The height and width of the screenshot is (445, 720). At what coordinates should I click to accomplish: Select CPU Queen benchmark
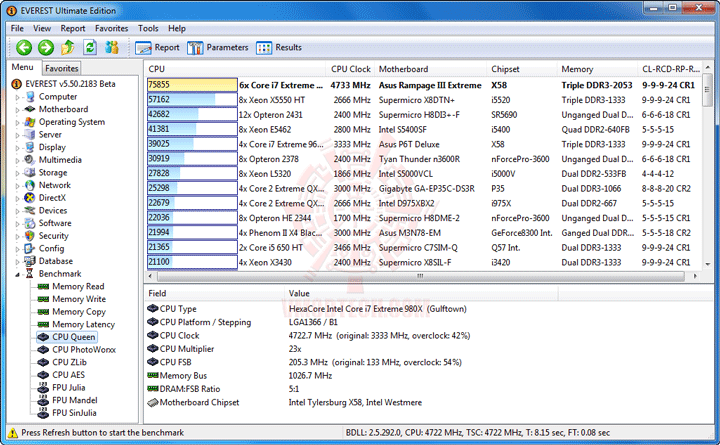73,337
